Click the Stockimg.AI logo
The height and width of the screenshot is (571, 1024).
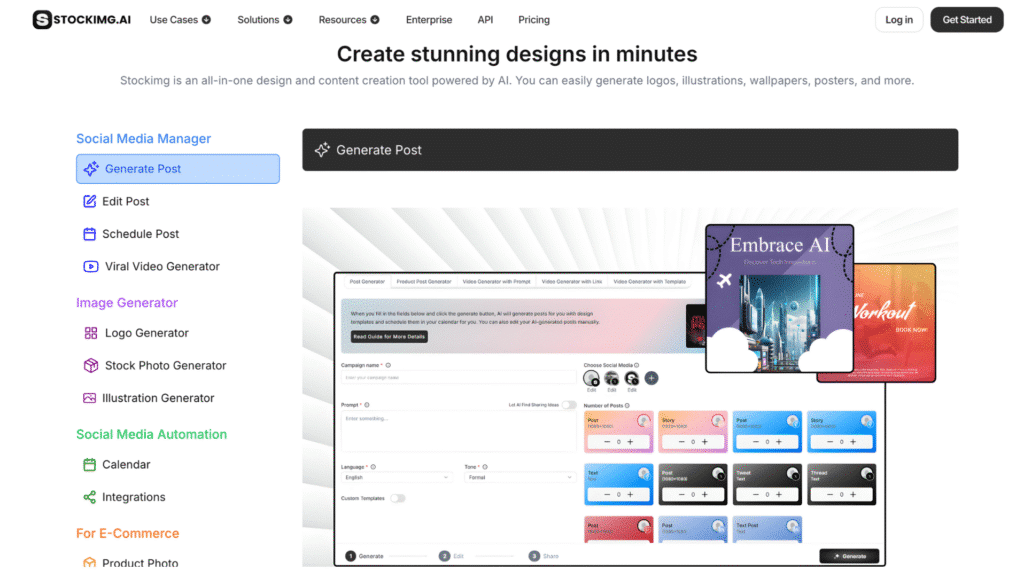(x=82, y=20)
